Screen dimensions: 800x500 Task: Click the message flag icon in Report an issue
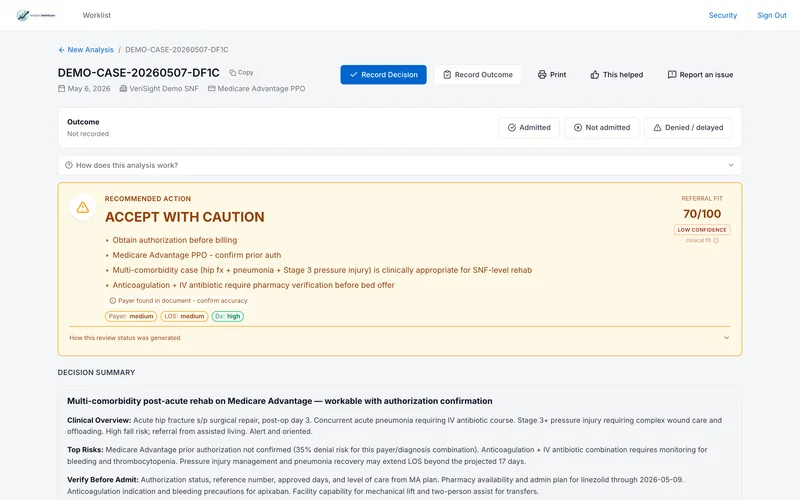(672, 74)
